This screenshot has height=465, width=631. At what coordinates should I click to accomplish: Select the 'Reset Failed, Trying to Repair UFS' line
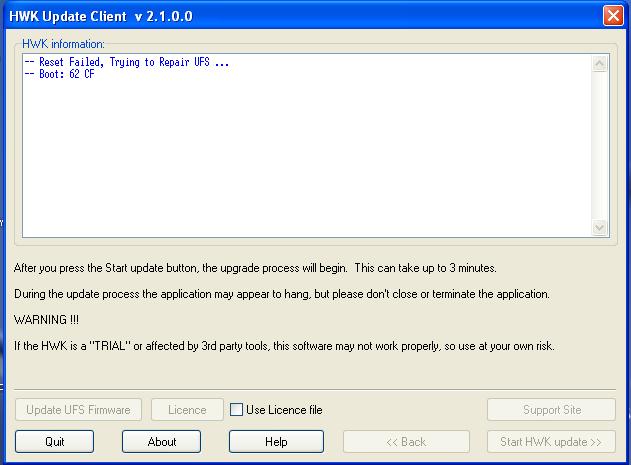click(127, 62)
